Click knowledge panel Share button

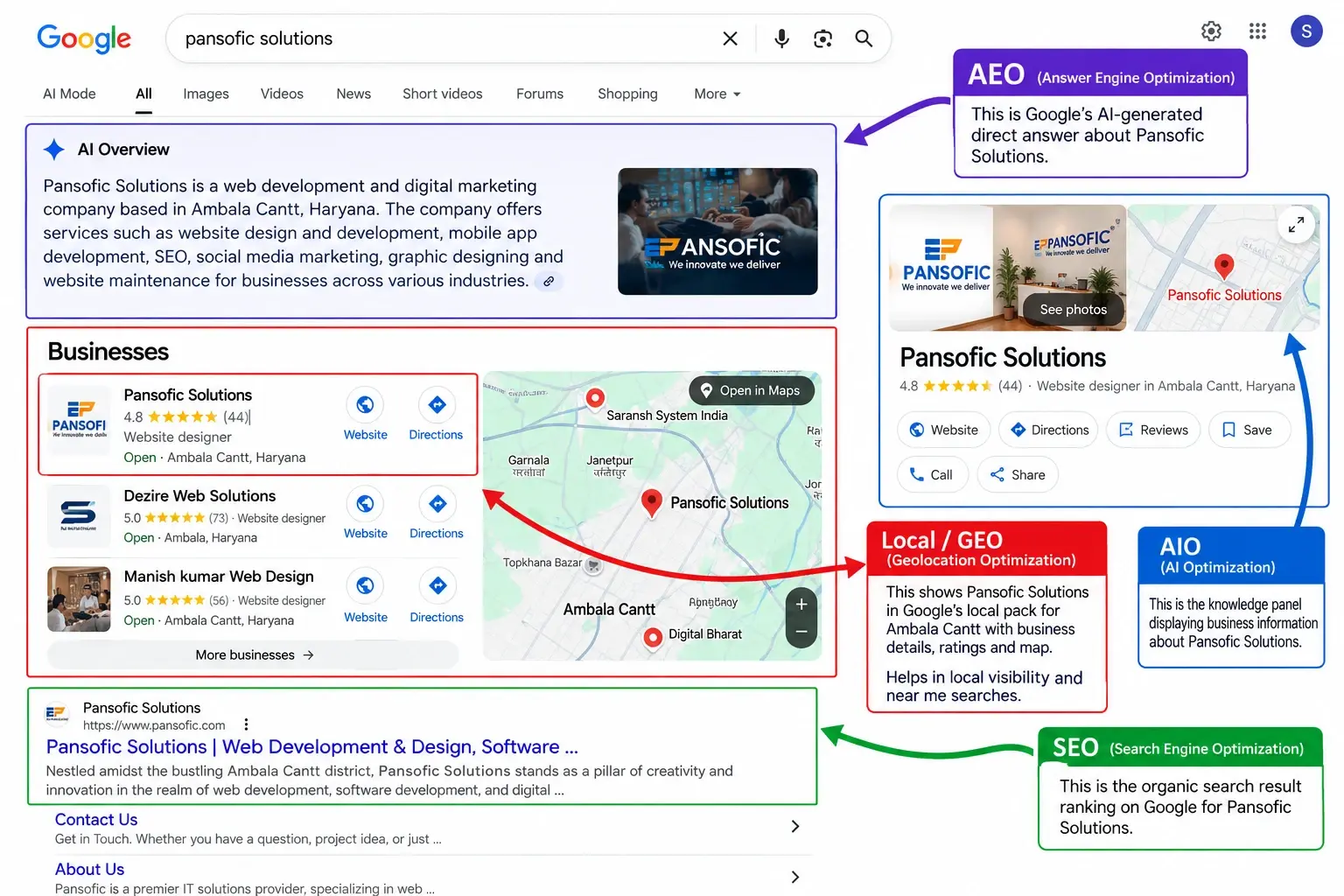click(x=1018, y=474)
